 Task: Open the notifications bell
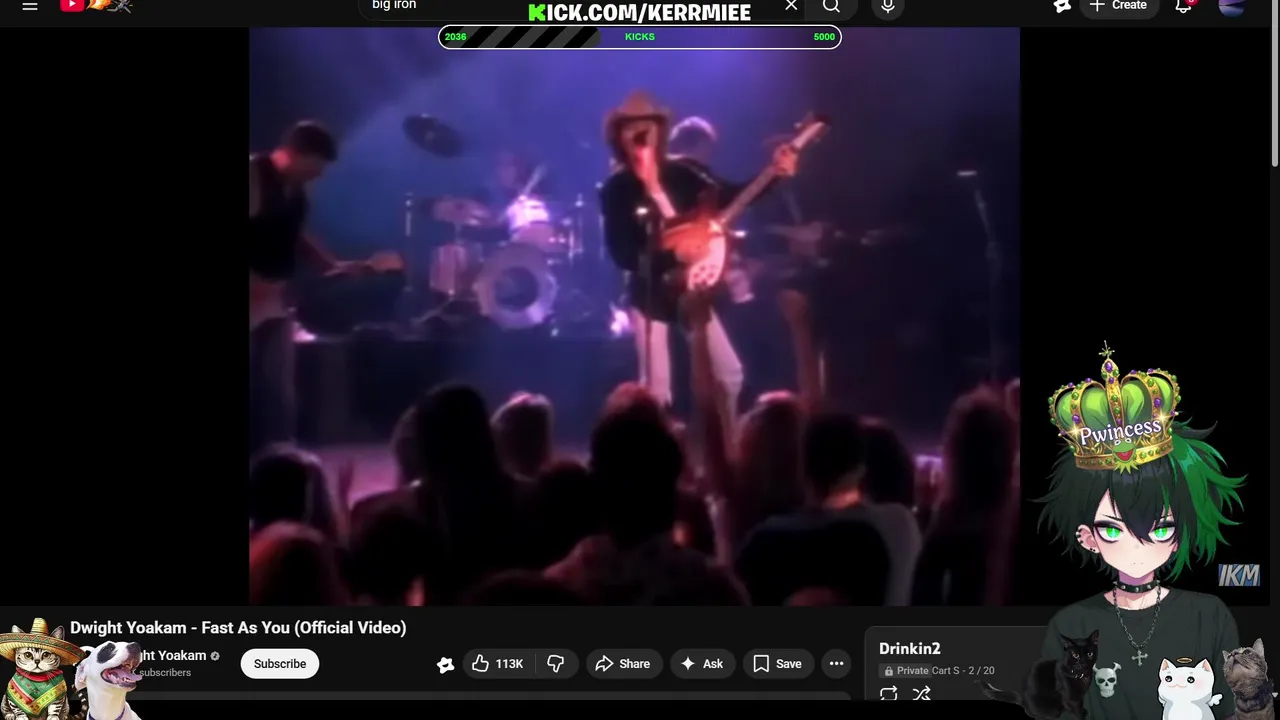[1183, 6]
